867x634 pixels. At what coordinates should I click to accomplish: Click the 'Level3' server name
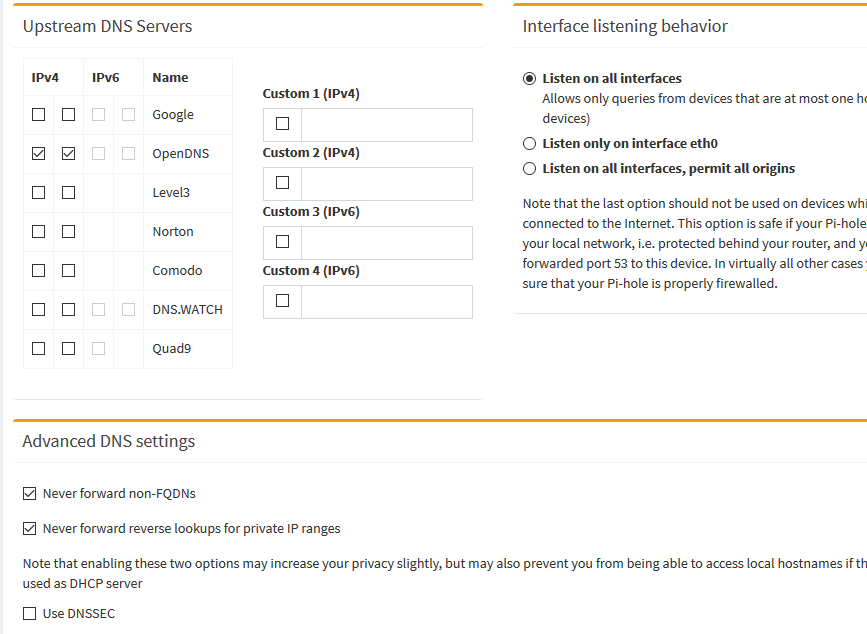(x=171, y=192)
